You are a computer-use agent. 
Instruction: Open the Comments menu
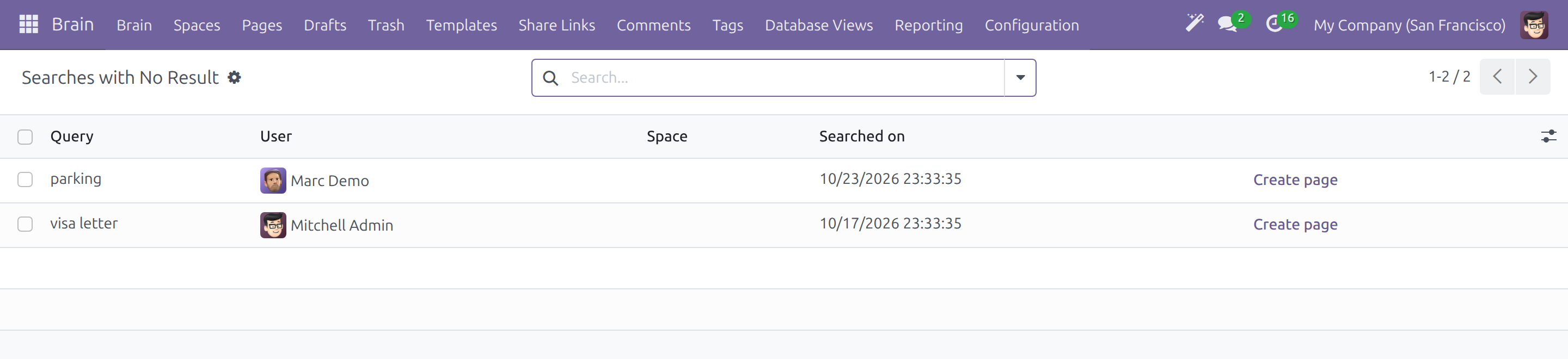pyautogui.click(x=653, y=25)
